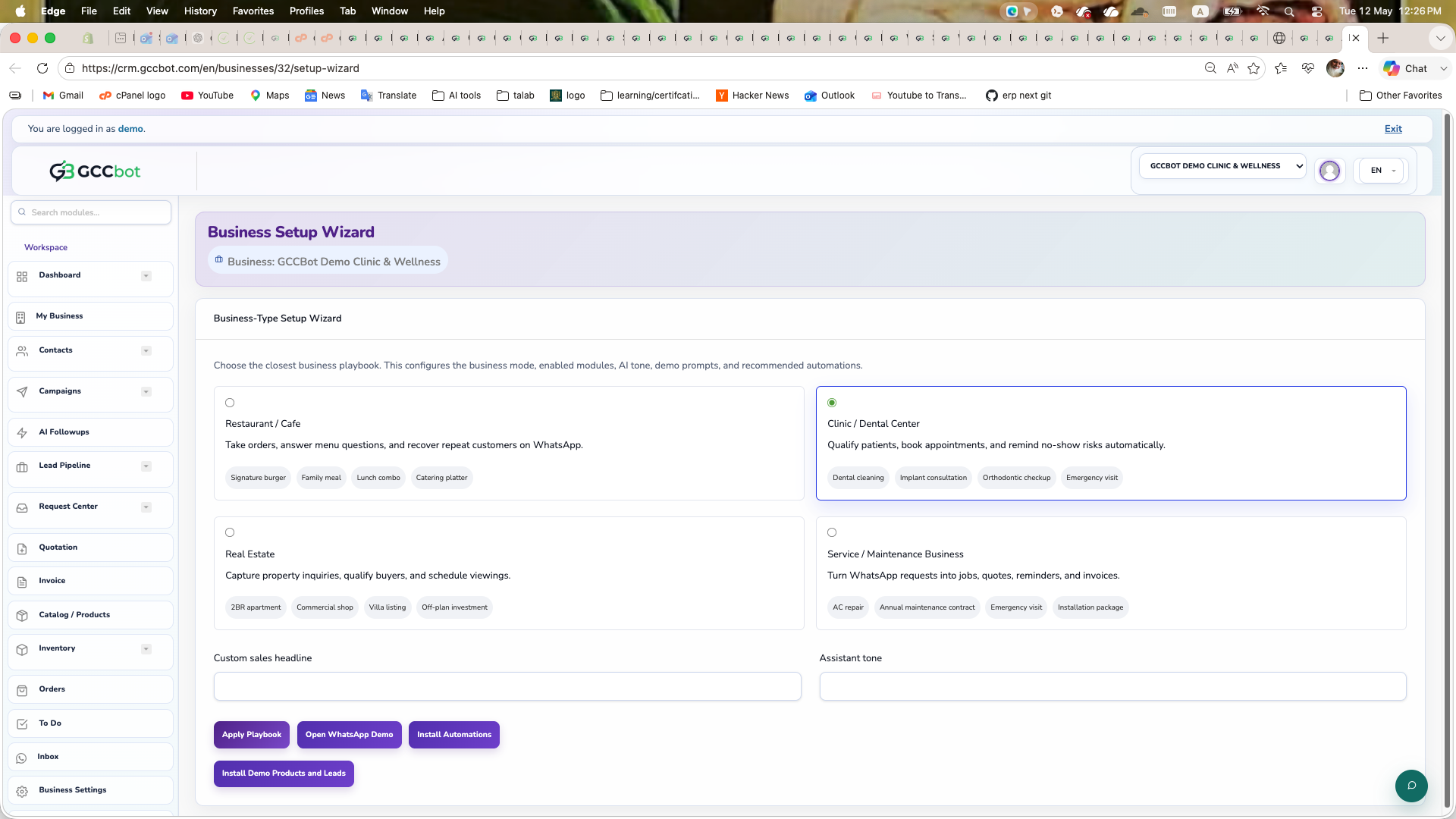Viewport: 1456px width, 819px height.
Task: Click the Dental cleaning tag
Action: (858, 478)
